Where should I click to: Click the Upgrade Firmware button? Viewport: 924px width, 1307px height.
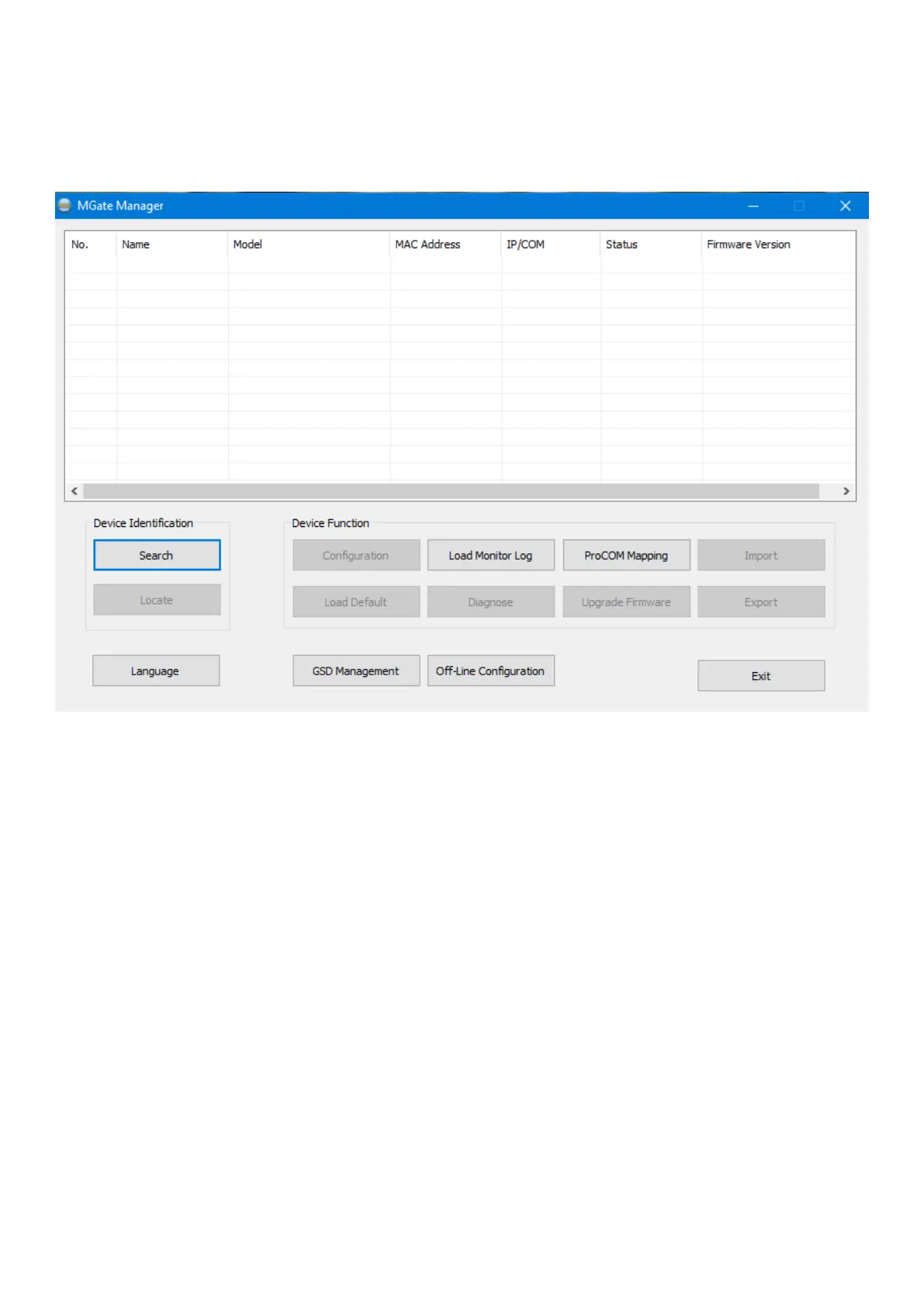pos(625,602)
